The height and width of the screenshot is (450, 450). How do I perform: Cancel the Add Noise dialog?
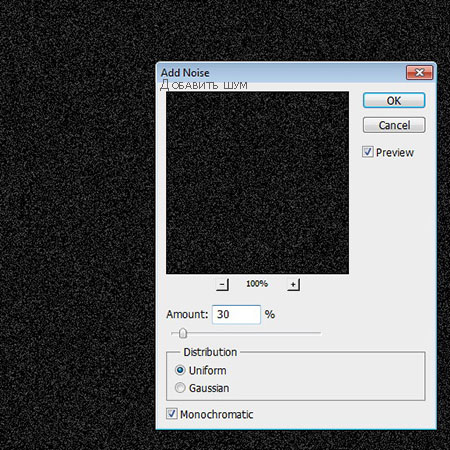[394, 125]
